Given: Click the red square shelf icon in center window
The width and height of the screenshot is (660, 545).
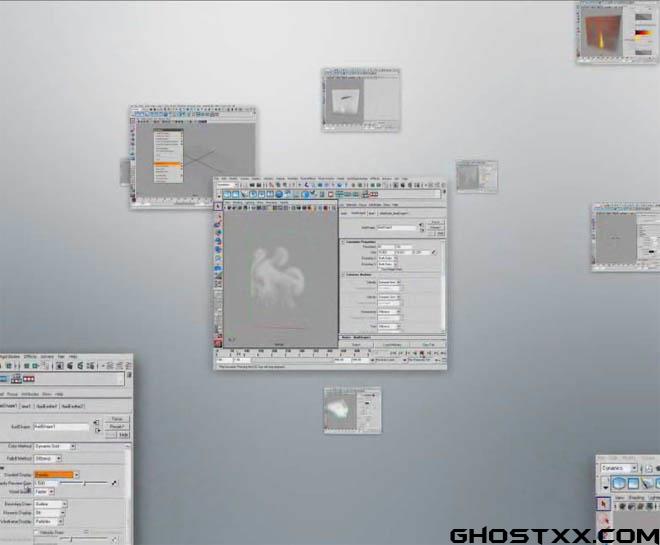Looking at the screenshot, I should click(330, 194).
